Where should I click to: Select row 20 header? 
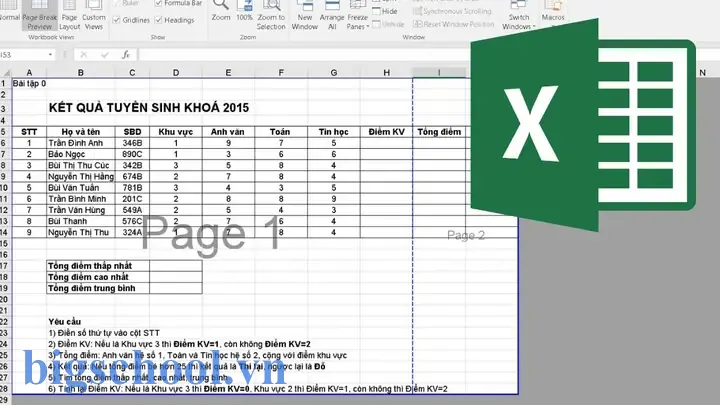(5, 299)
